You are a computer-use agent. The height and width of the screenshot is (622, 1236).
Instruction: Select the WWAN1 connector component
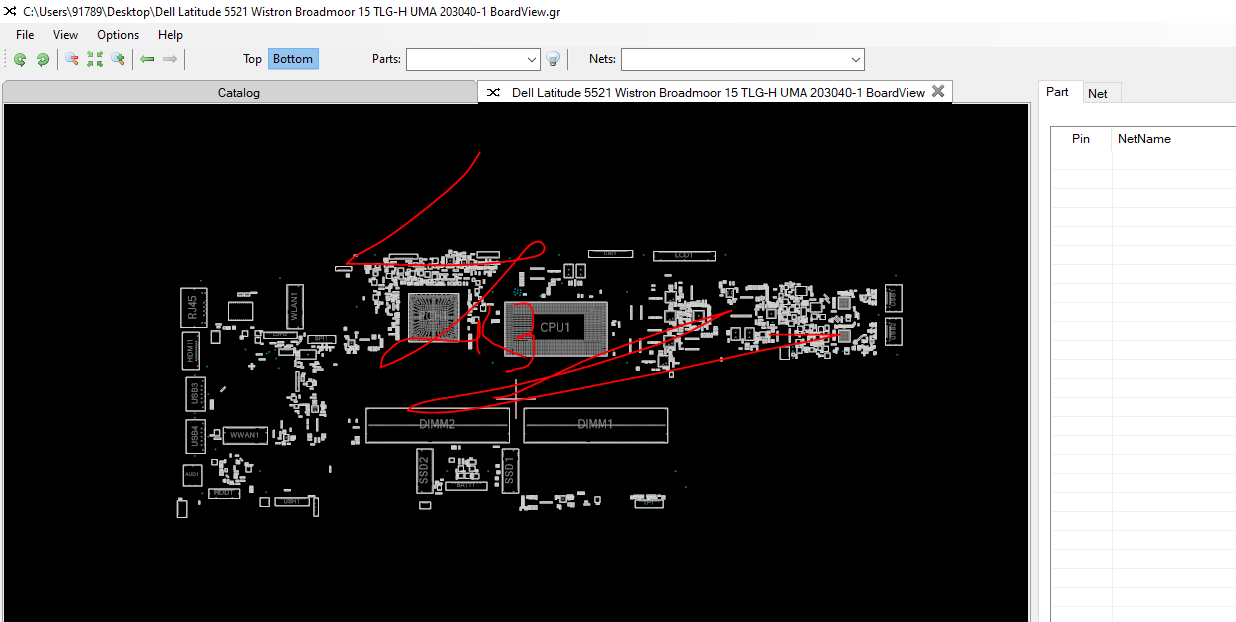click(x=245, y=435)
